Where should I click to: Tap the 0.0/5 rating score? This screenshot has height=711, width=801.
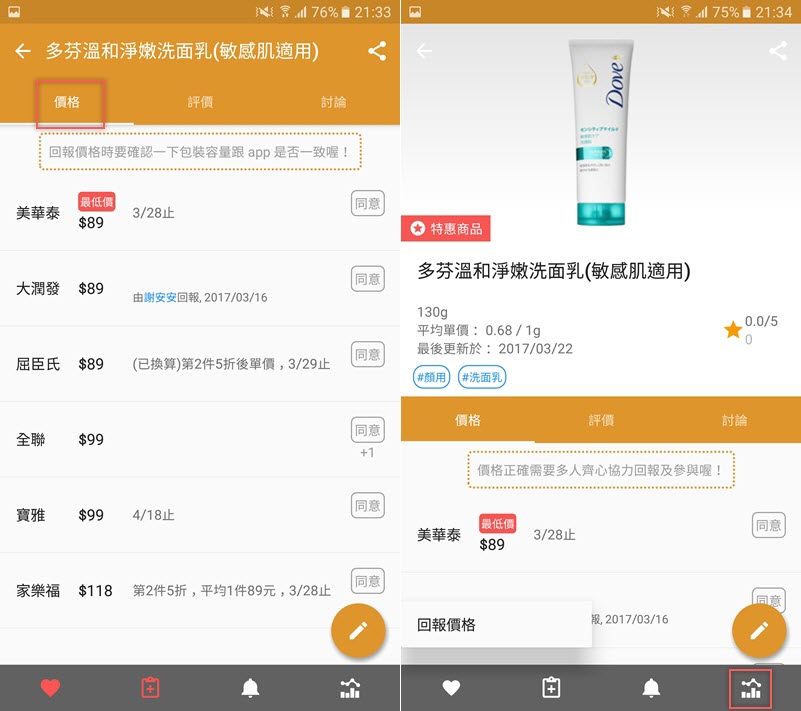click(x=761, y=321)
